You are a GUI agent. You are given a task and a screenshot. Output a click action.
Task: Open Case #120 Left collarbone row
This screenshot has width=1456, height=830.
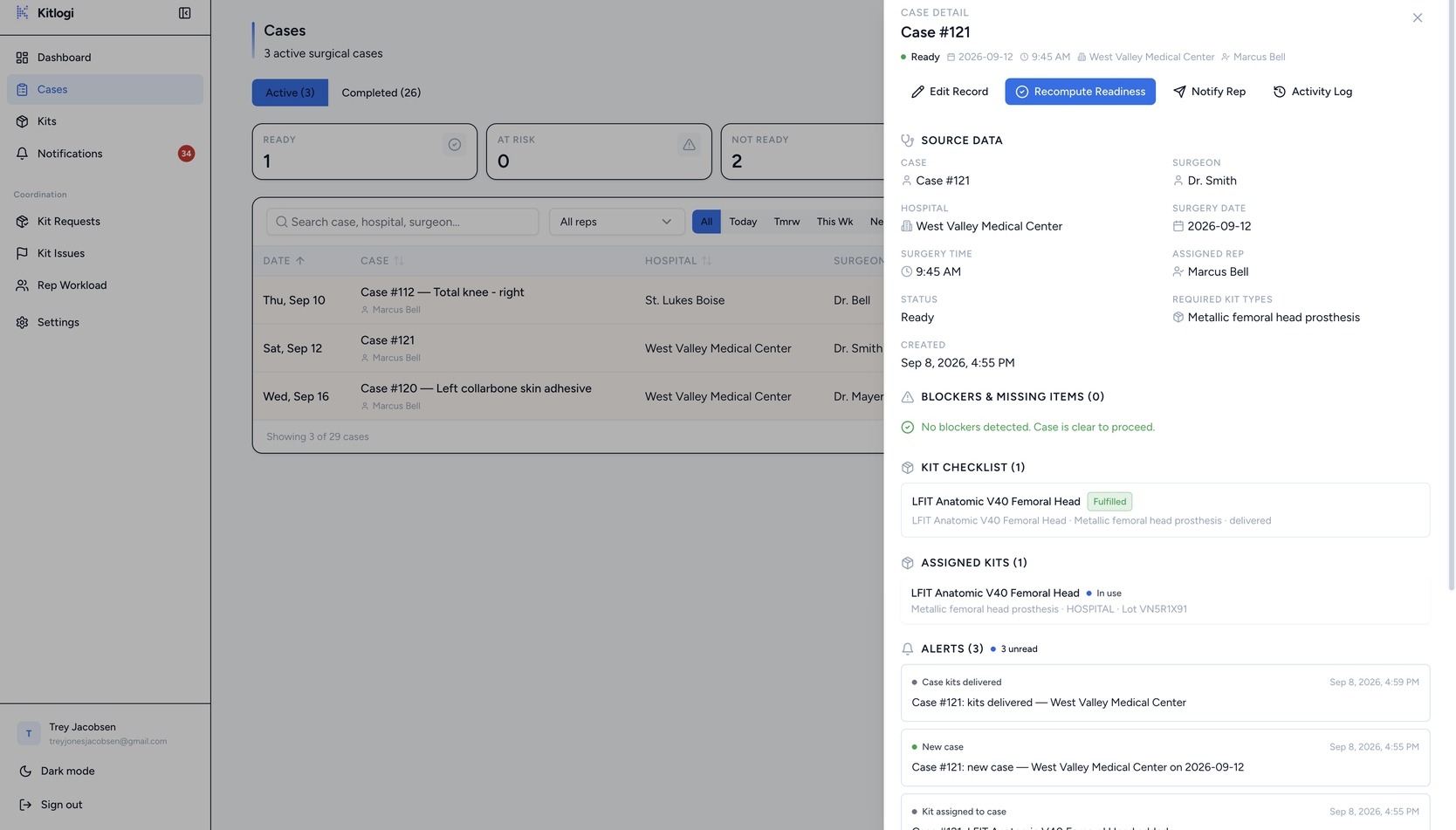click(x=568, y=396)
